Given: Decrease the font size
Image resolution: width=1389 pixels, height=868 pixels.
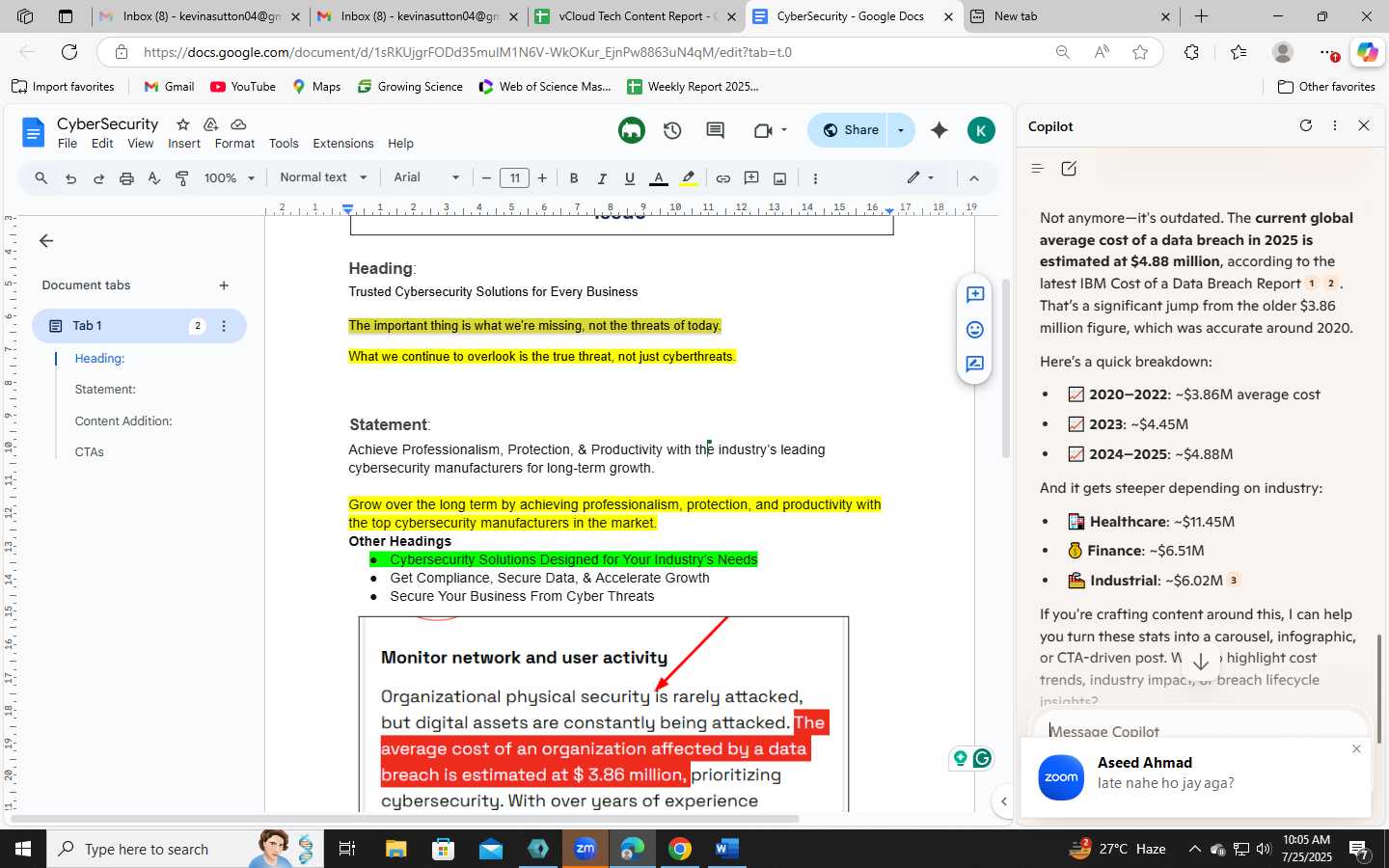Looking at the screenshot, I should pos(487,178).
